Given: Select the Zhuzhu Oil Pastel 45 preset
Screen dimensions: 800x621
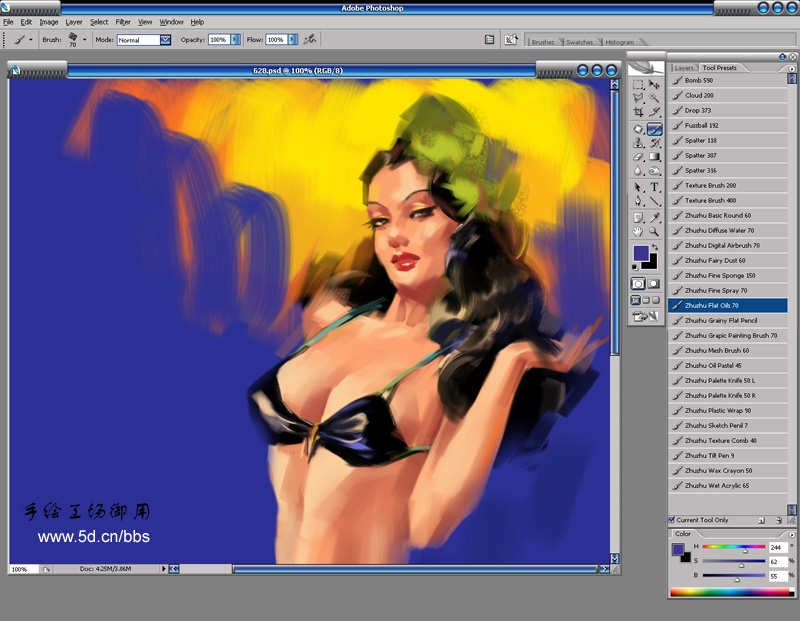Looking at the screenshot, I should coord(728,365).
